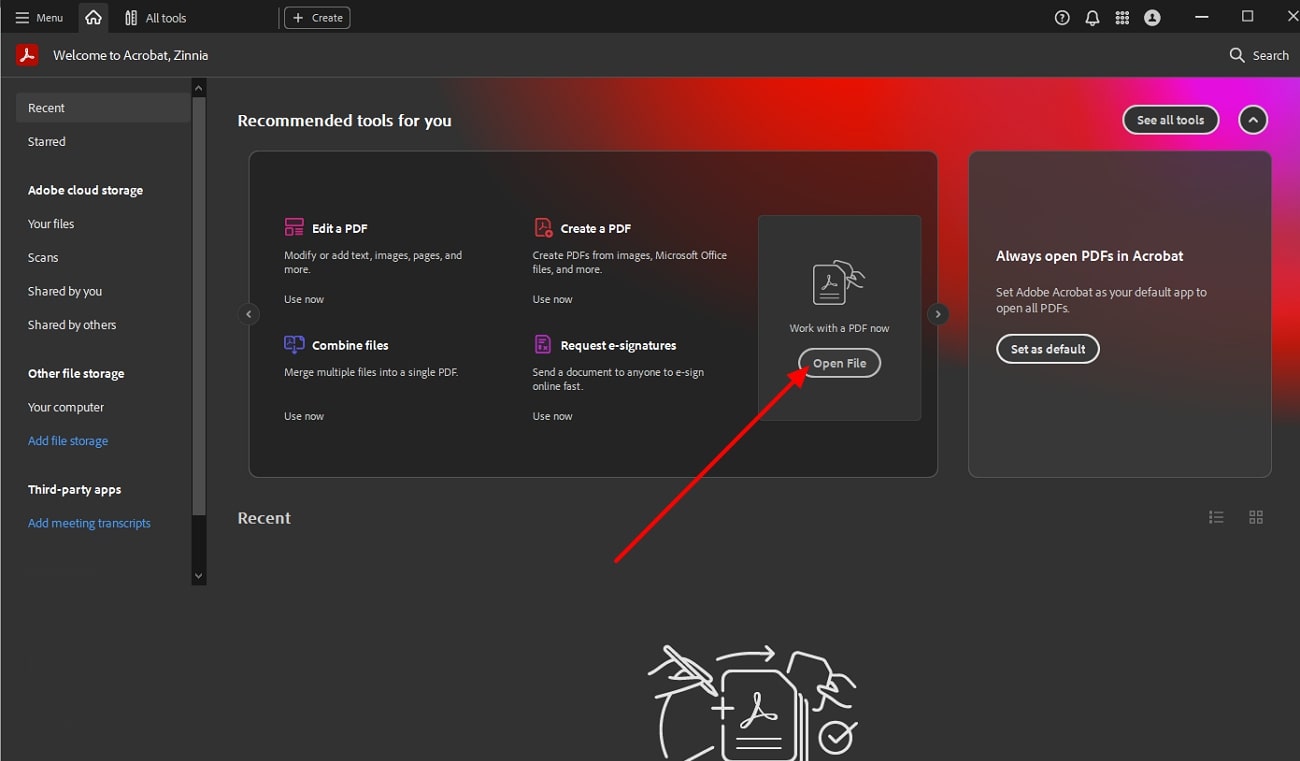Click the Request e-signatures icon
Viewport: 1300px width, 761px height.
coord(543,345)
